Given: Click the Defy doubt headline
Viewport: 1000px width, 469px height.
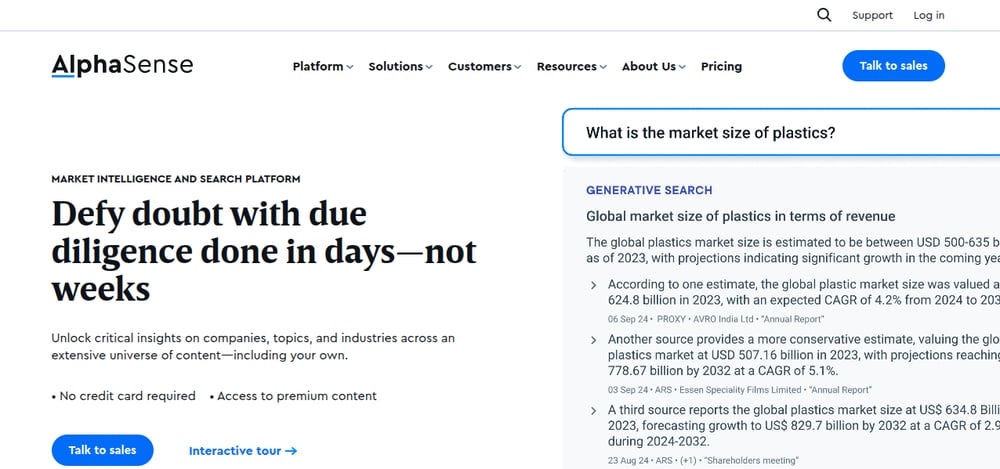Looking at the screenshot, I should tap(264, 251).
